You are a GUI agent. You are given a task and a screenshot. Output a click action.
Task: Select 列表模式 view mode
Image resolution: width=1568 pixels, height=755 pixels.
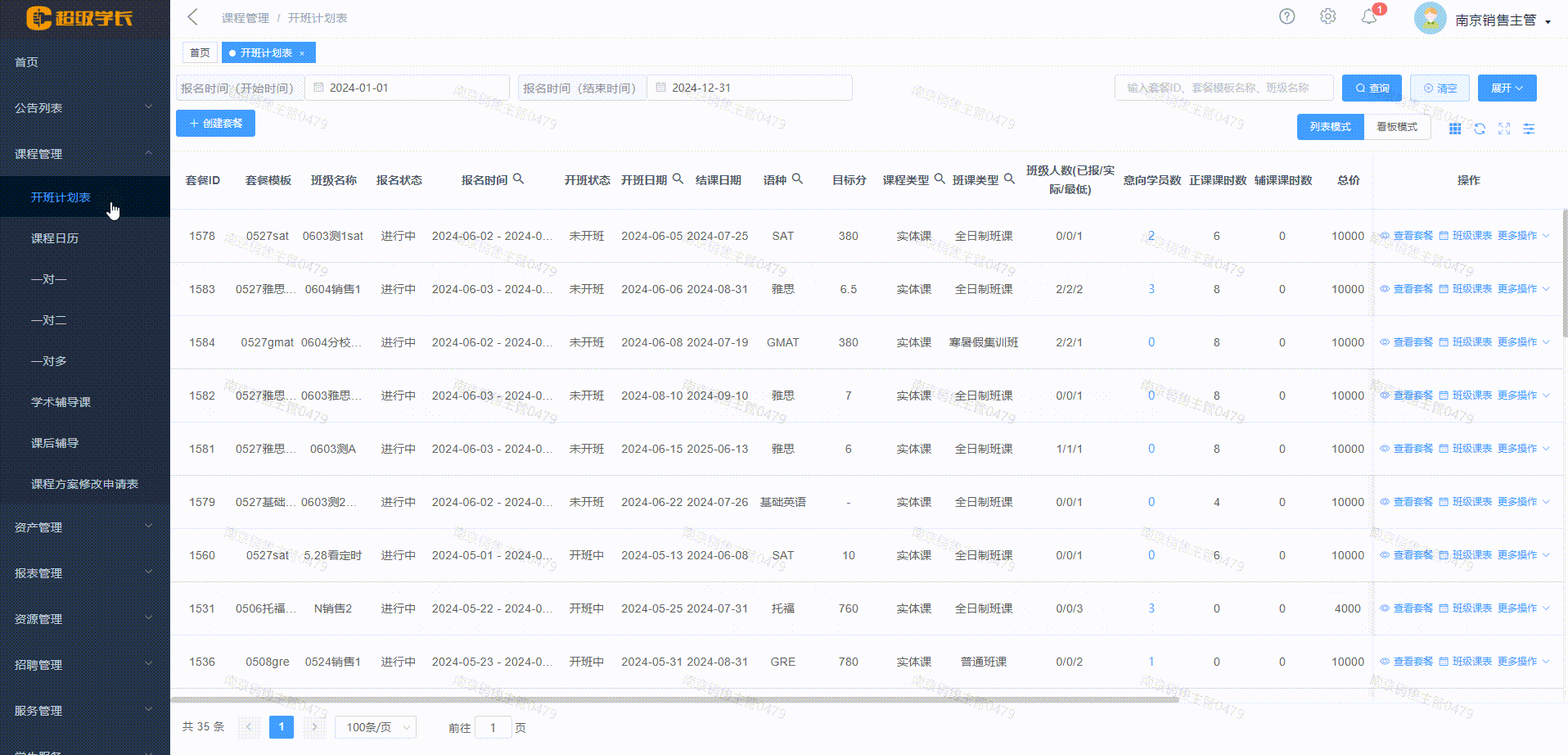[1329, 126]
